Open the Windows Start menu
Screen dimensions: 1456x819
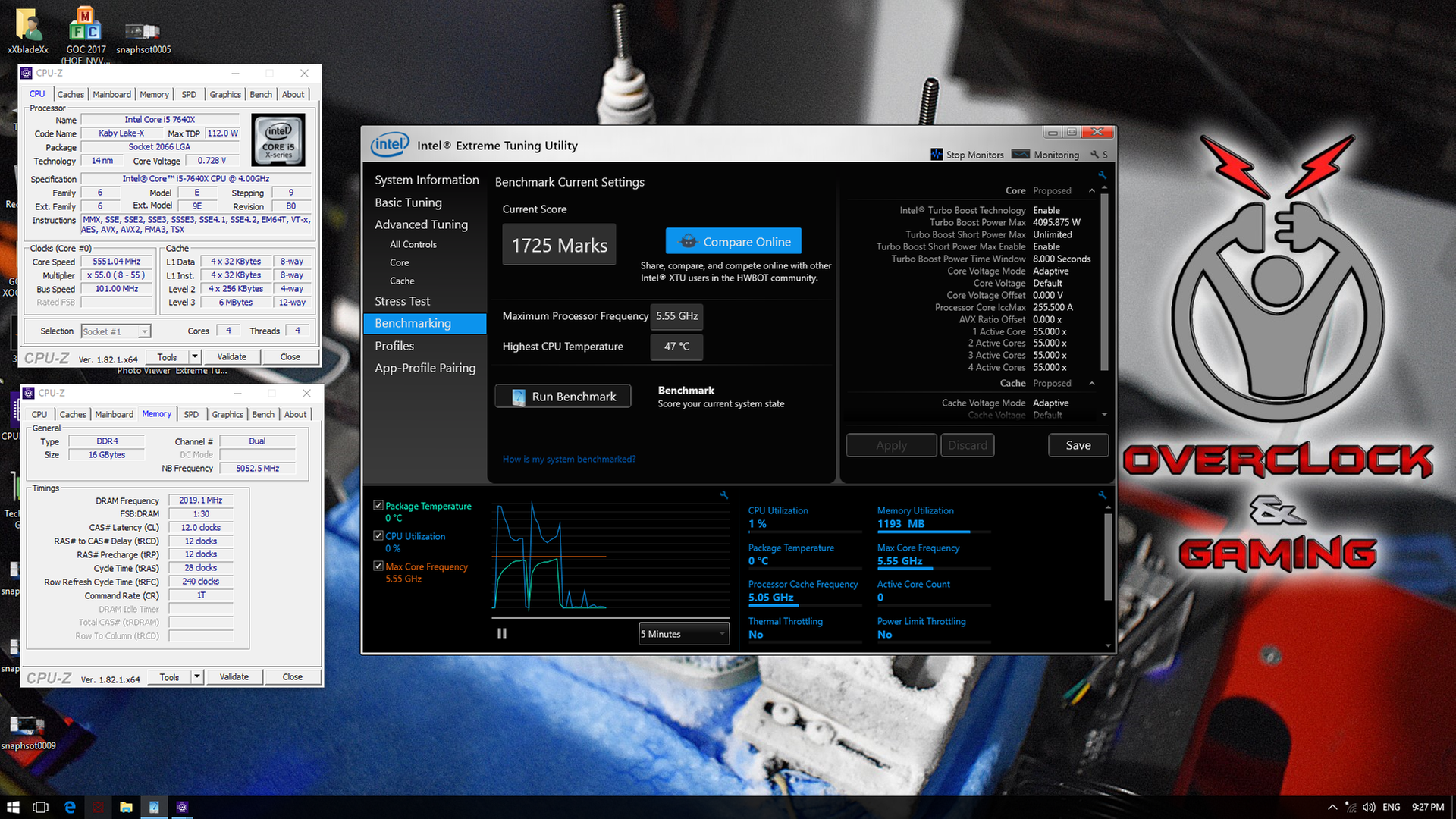(13, 807)
